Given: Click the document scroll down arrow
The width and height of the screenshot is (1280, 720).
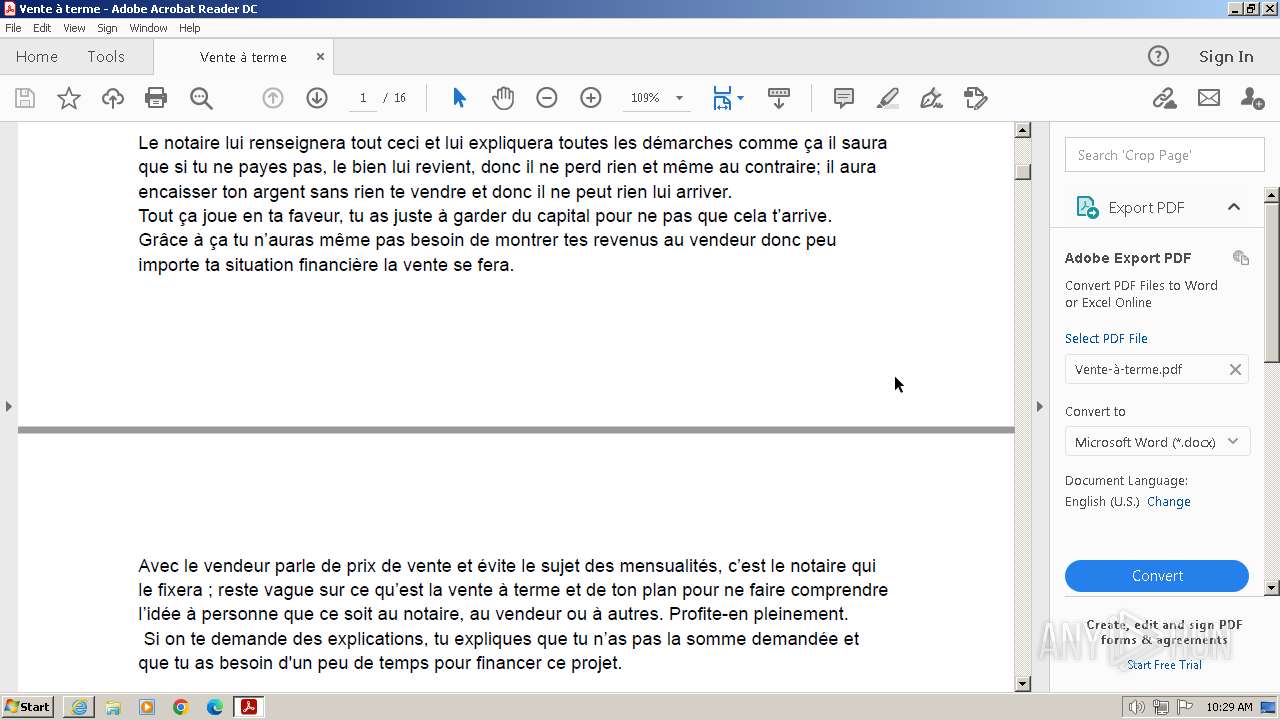Looking at the screenshot, I should (1022, 684).
